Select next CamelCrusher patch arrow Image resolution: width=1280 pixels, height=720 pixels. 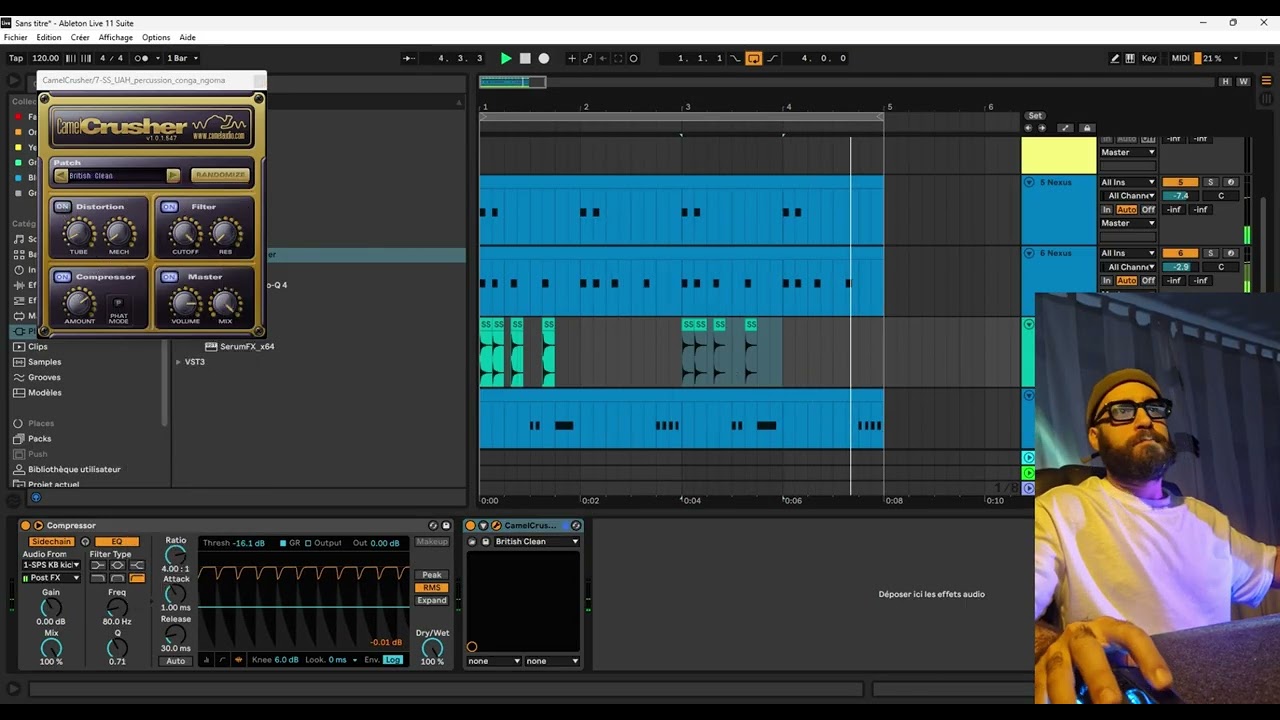(173, 175)
